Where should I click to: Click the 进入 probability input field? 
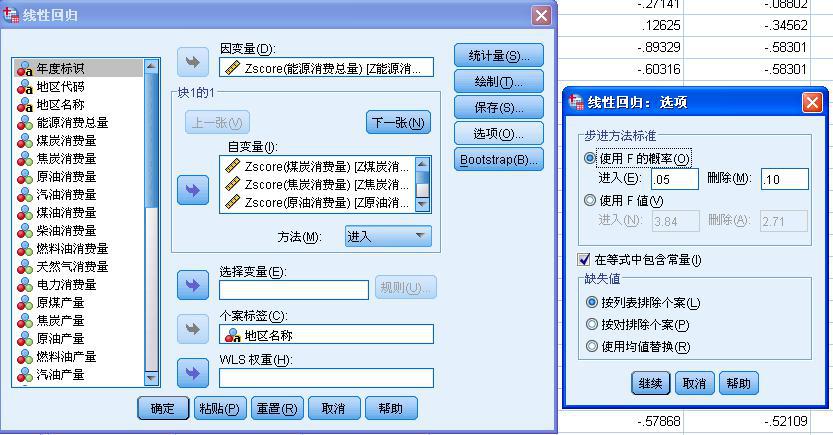[x=675, y=179]
